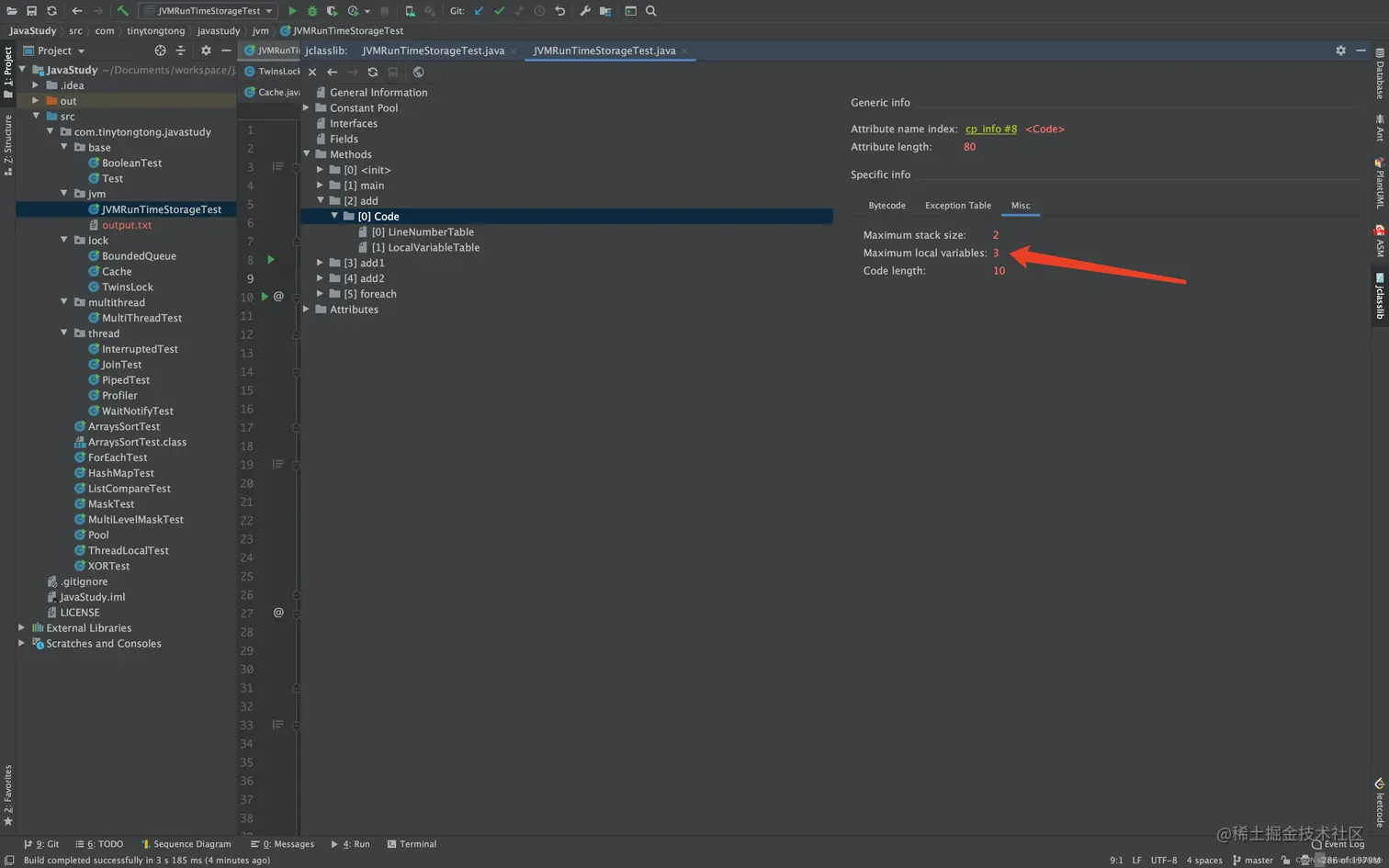Click the locate-in-project target icon
This screenshot has width=1389, height=868.
click(161, 51)
